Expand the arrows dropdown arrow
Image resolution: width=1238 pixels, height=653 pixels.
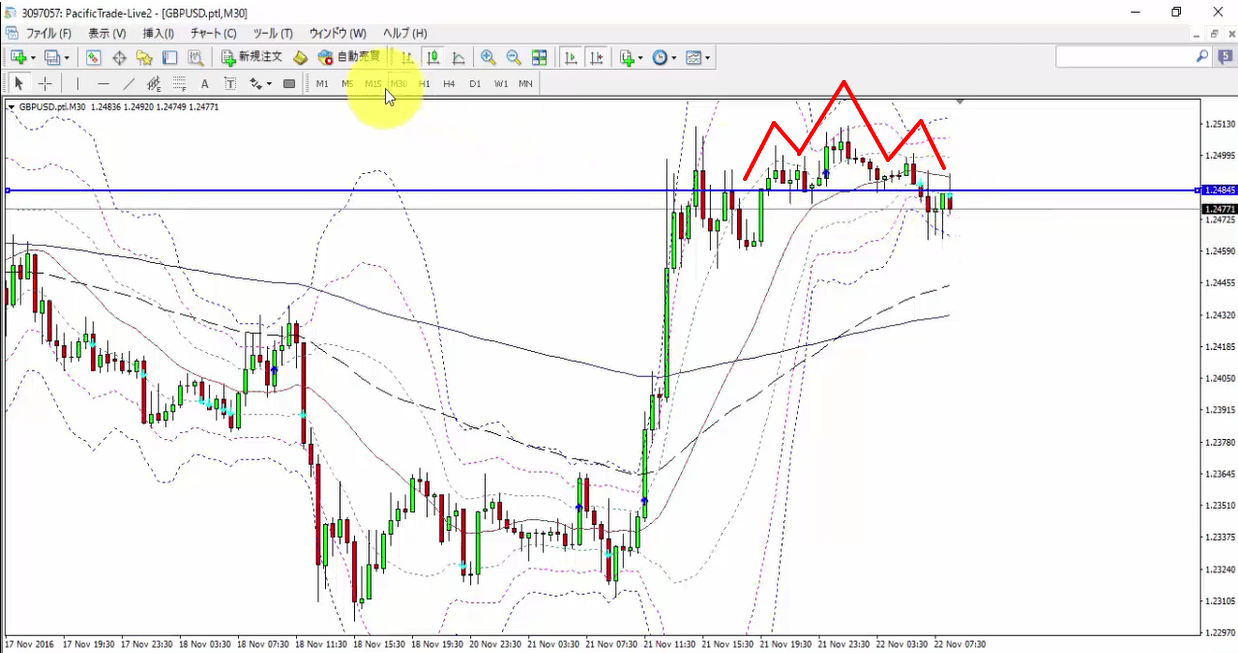269,84
